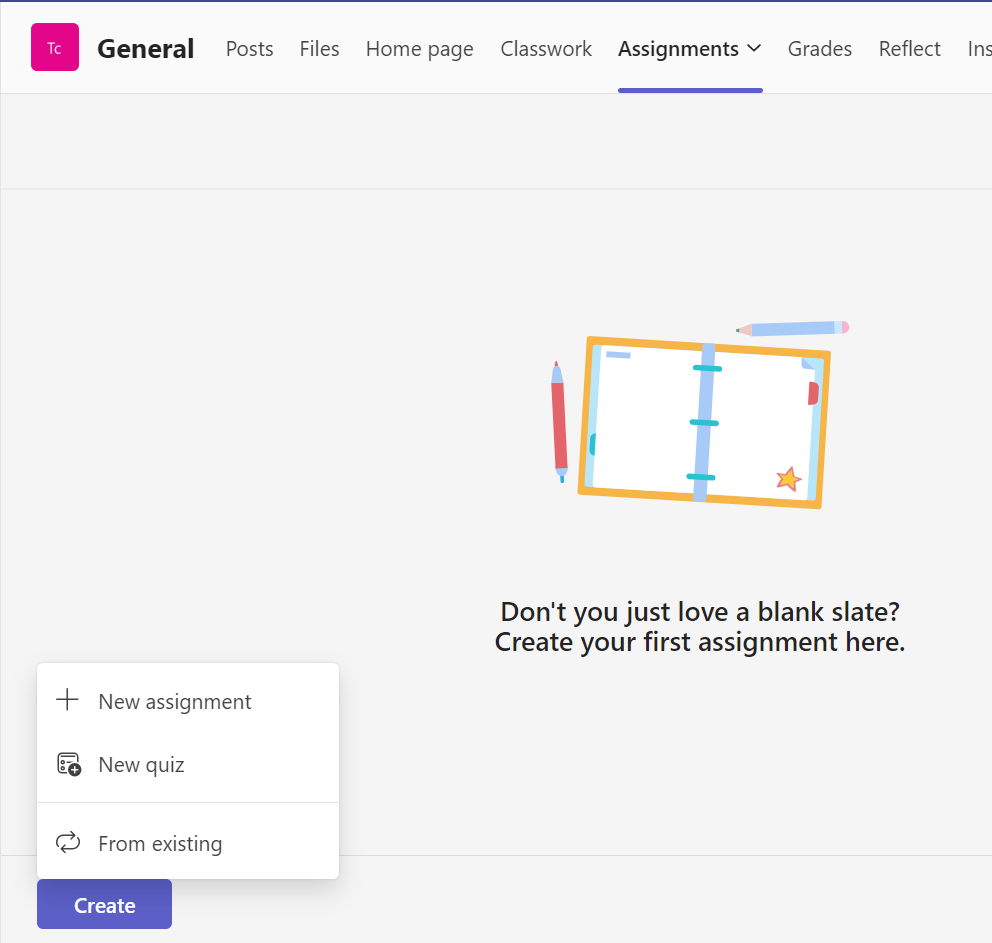Click the "Create your first assignment here" text
The width and height of the screenshot is (992, 943).
[700, 642]
